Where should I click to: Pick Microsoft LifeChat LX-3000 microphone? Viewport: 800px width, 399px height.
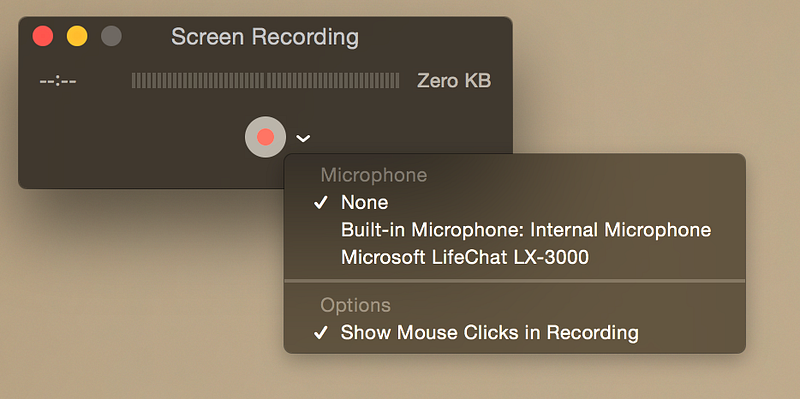pos(514,257)
